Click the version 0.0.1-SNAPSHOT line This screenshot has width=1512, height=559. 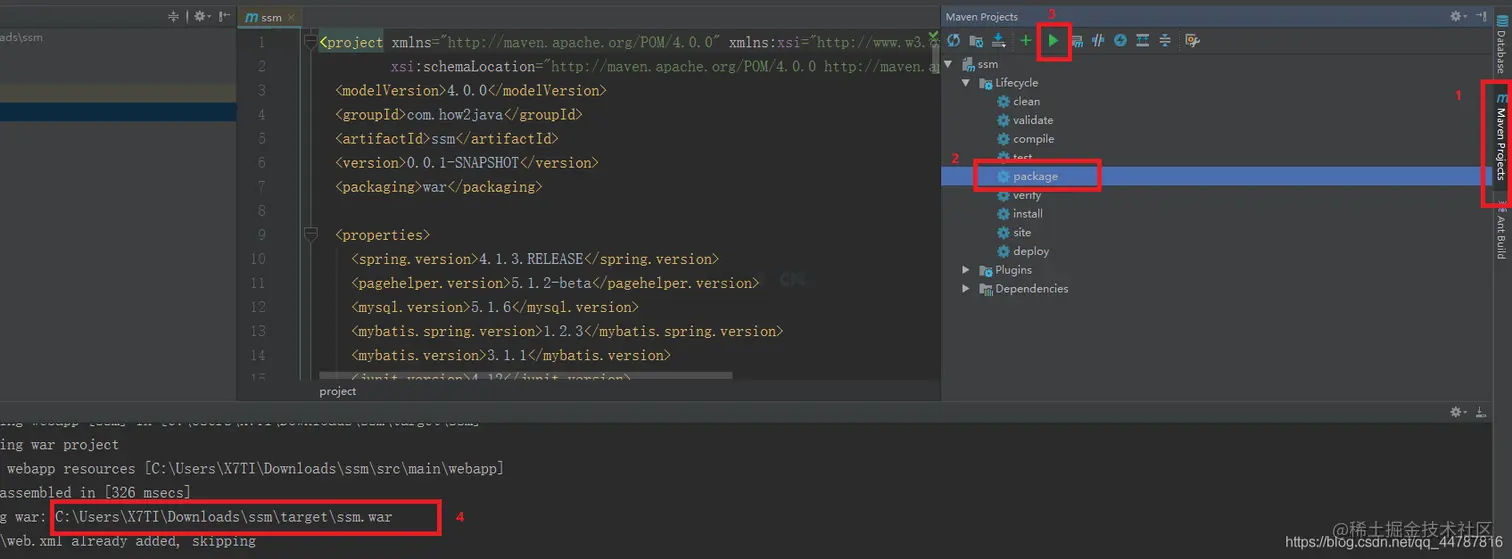467,163
